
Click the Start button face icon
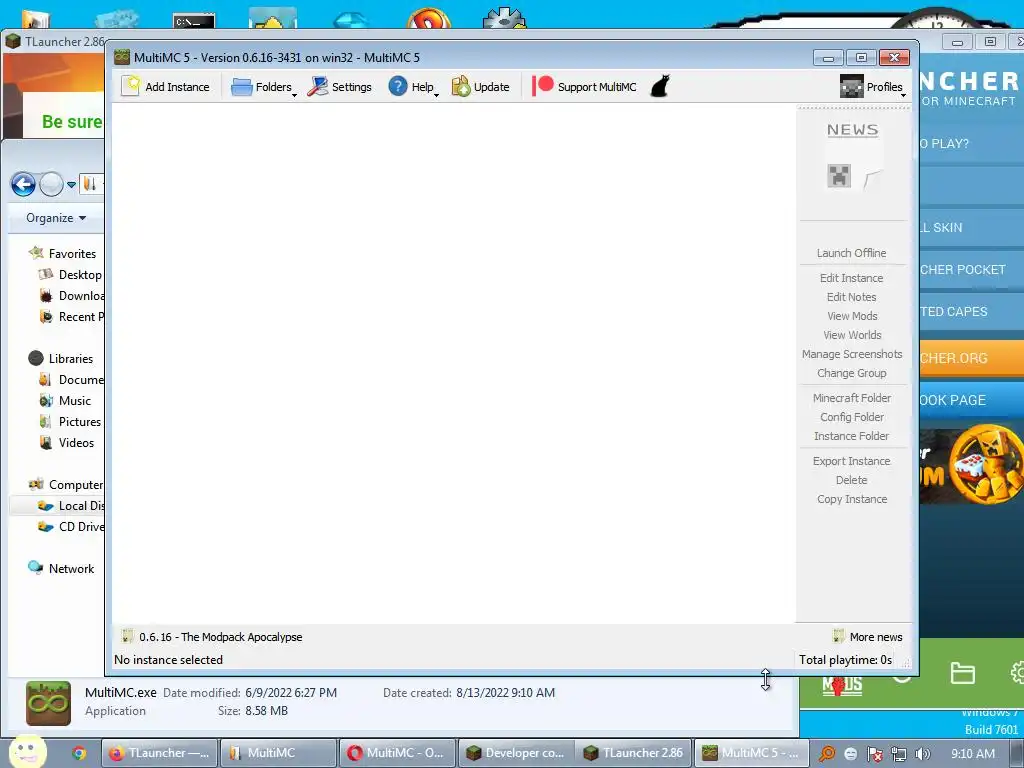click(x=27, y=752)
